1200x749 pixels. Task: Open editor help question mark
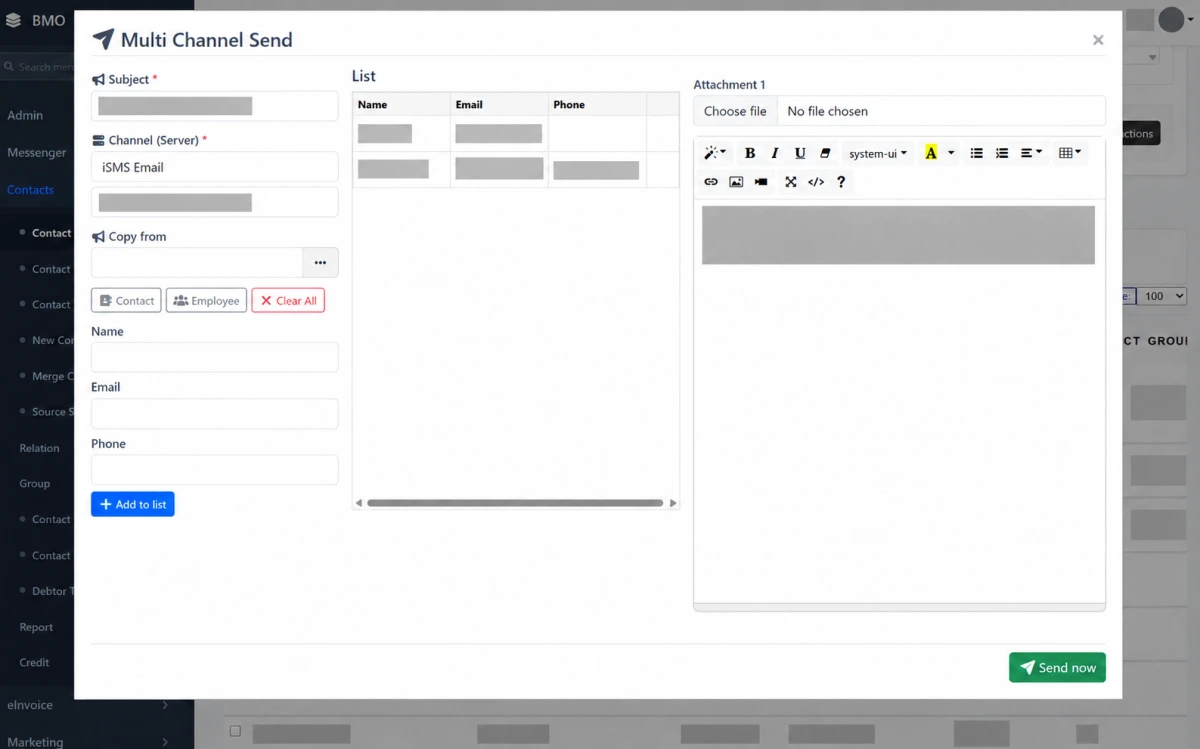(841, 182)
